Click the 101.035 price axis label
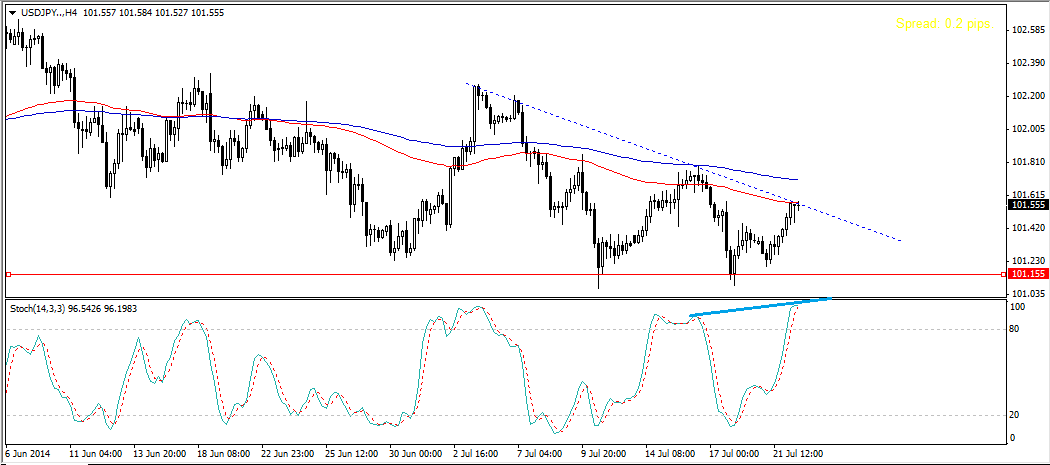This screenshot has width=1050, height=465. 1027,293
